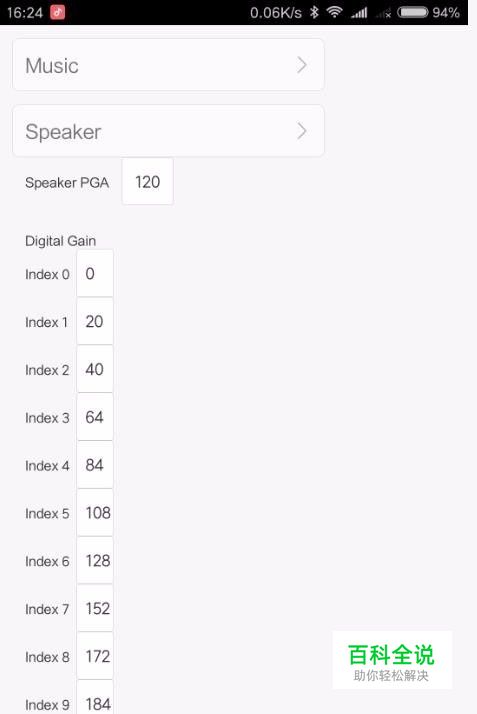Select the Index 5 field showing 108

click(95, 513)
